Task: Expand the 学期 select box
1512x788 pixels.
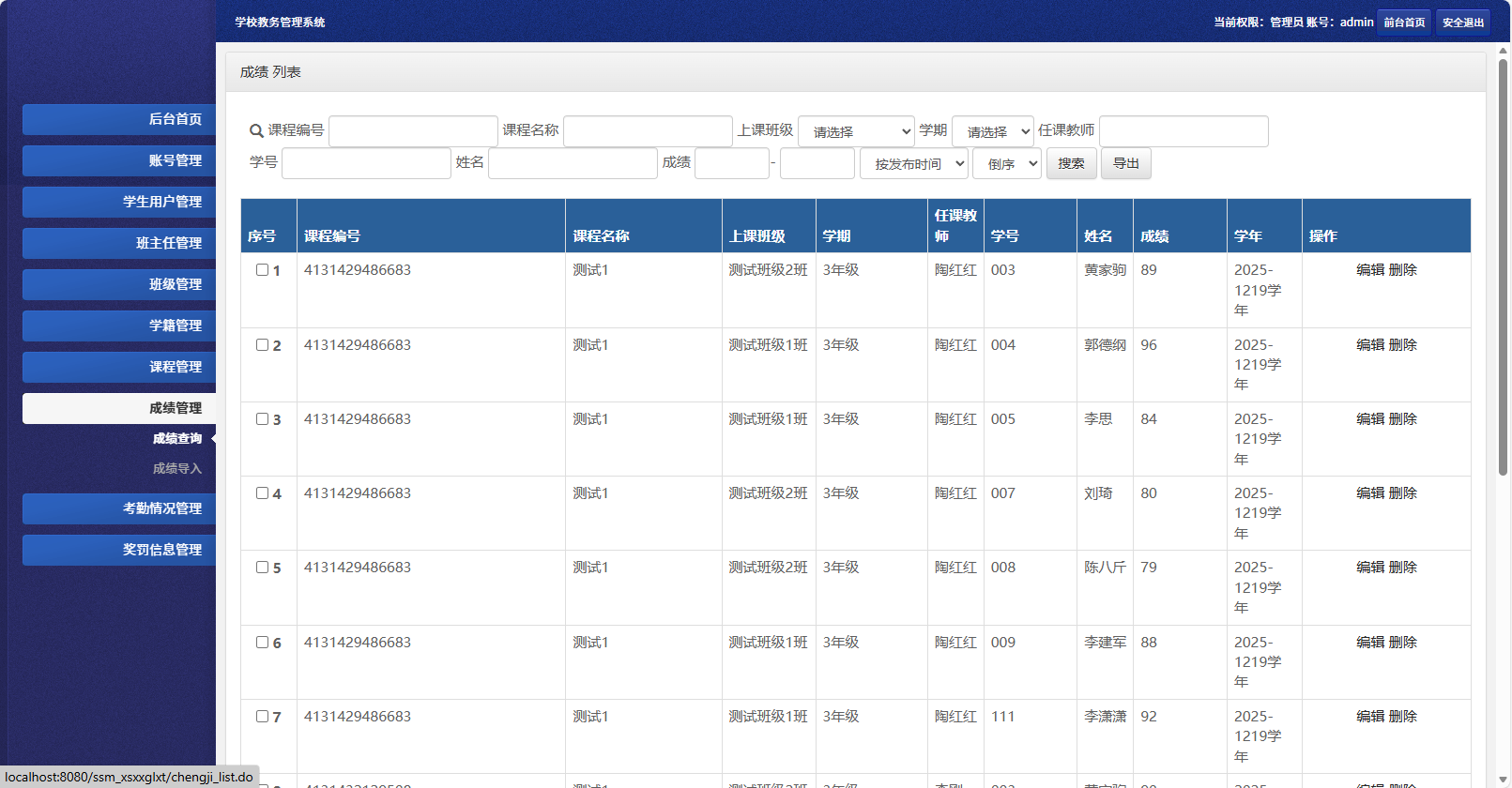Action: click(992, 131)
